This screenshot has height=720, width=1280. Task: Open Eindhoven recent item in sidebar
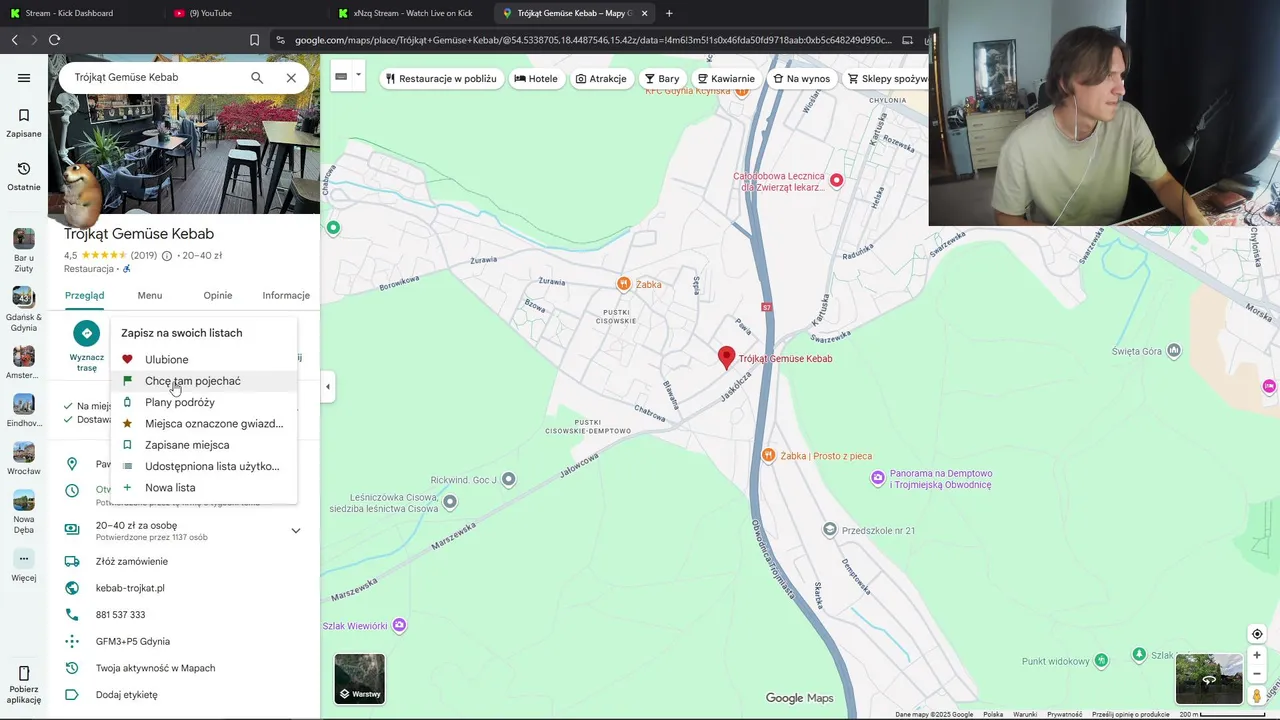coord(24,410)
